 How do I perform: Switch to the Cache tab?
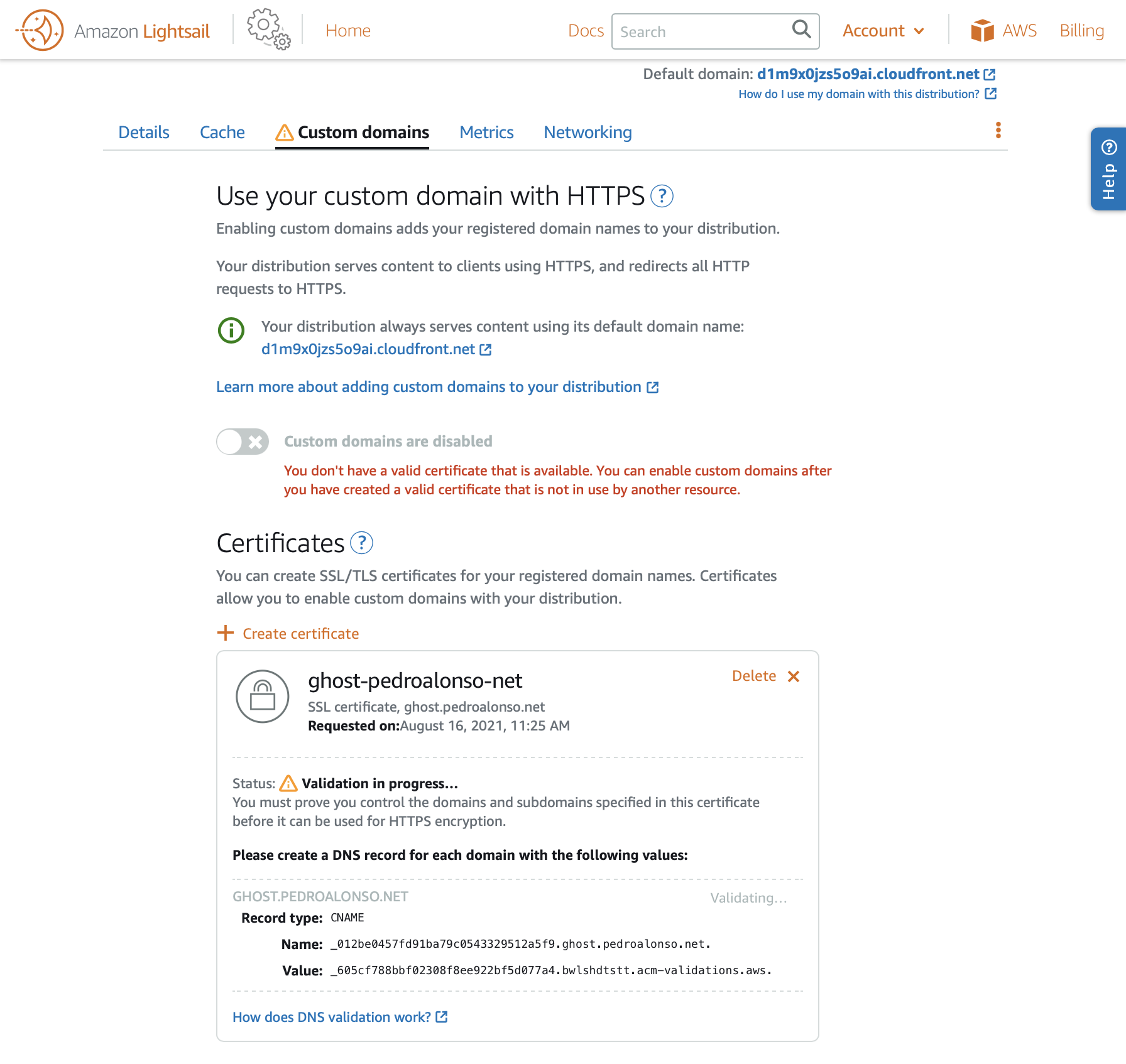click(x=222, y=133)
